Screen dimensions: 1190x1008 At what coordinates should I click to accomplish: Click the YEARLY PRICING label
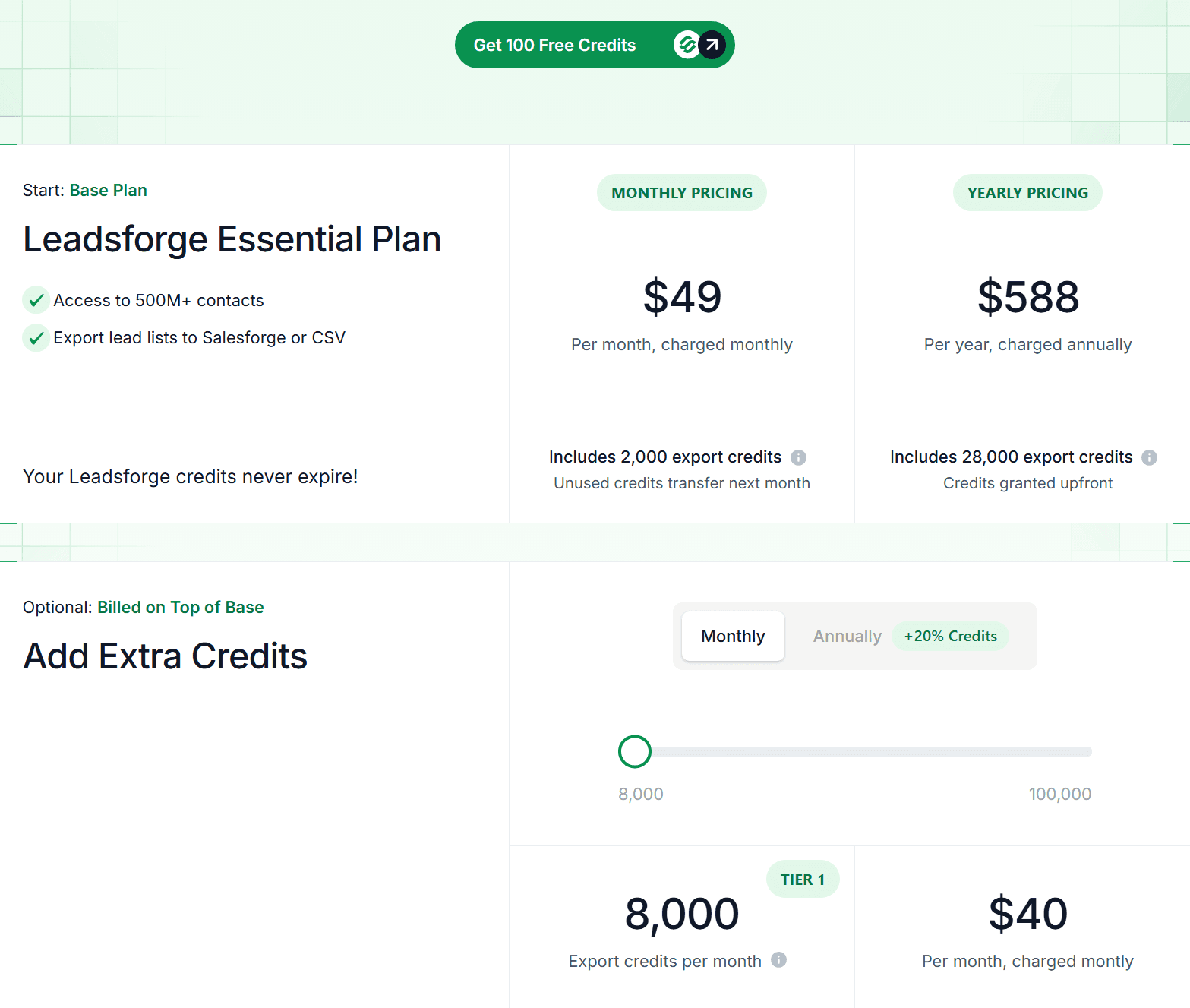click(1027, 192)
